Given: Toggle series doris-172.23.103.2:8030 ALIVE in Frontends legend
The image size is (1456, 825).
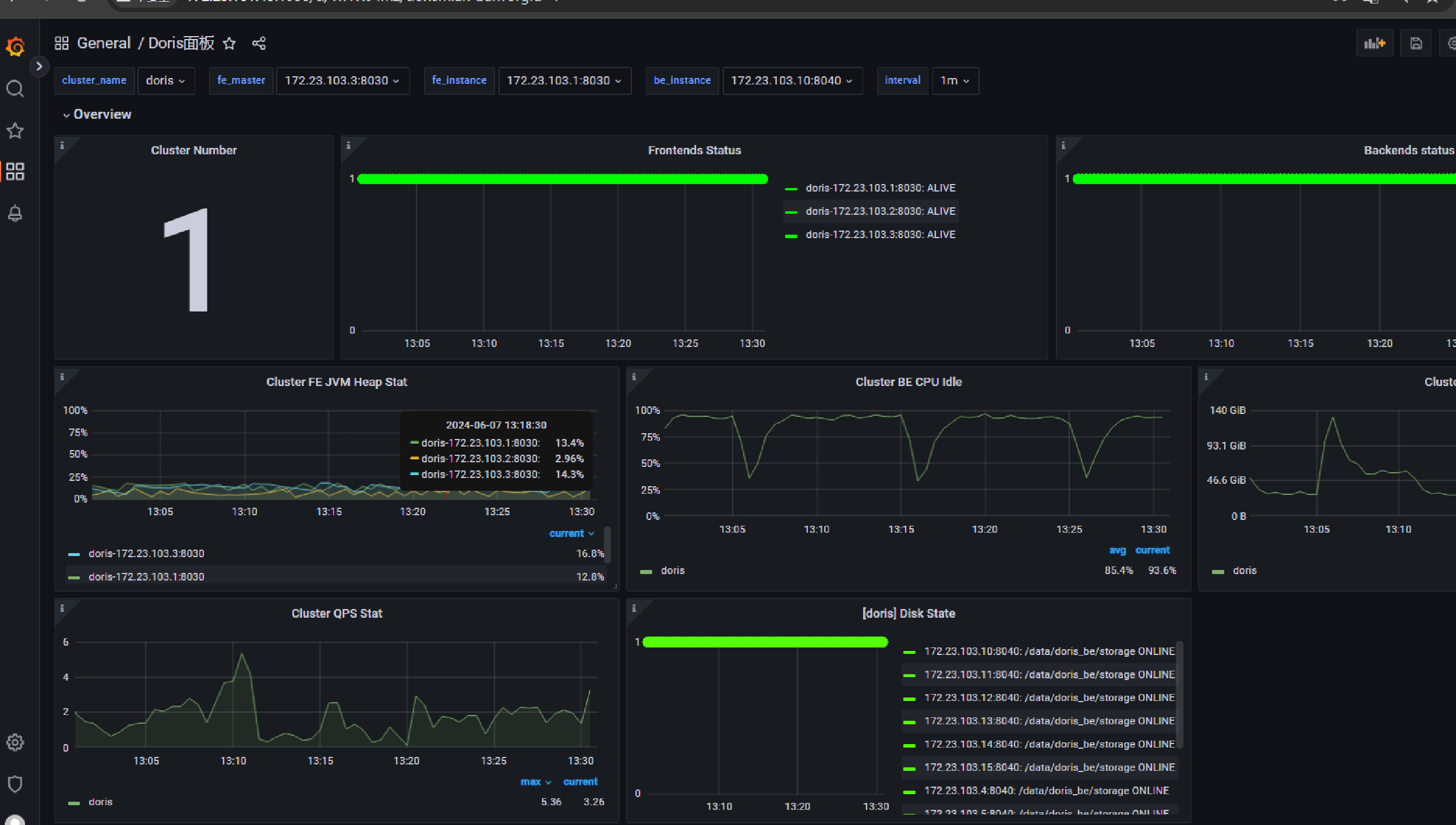Looking at the screenshot, I should click(x=880, y=211).
